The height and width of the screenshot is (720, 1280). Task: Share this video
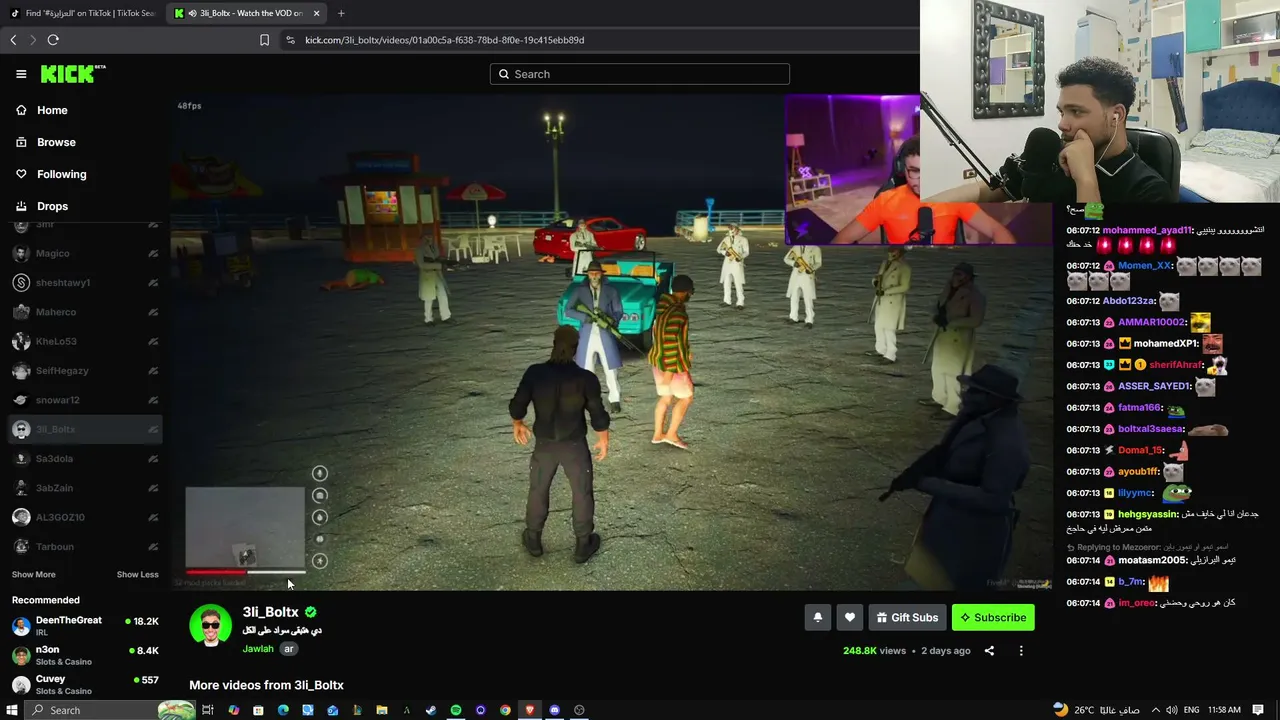(x=989, y=651)
